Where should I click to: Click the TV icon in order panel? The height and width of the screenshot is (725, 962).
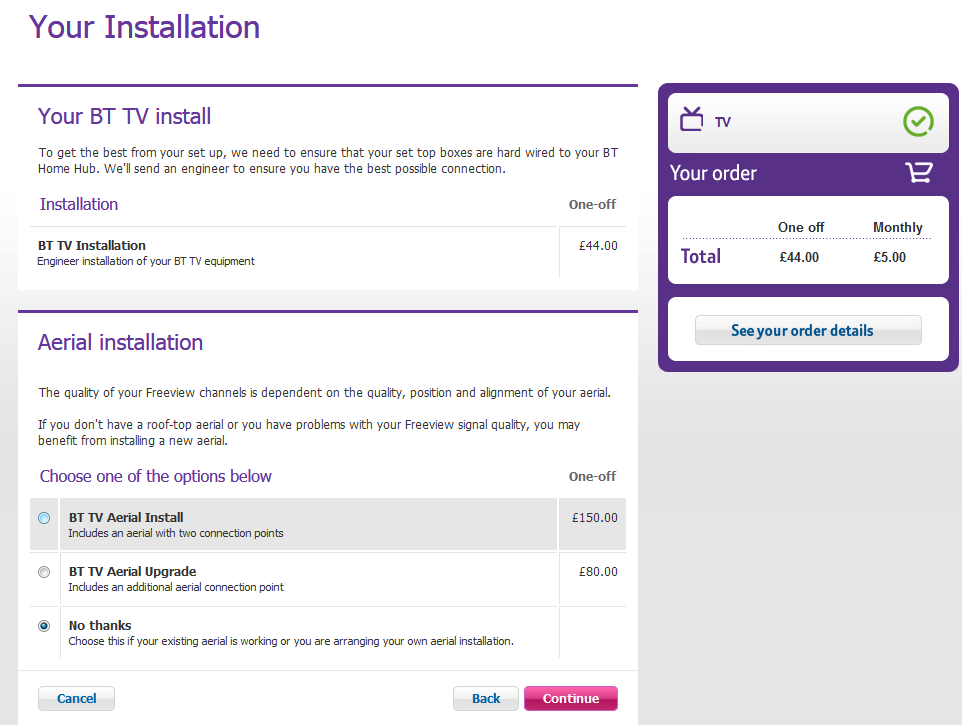coord(692,120)
